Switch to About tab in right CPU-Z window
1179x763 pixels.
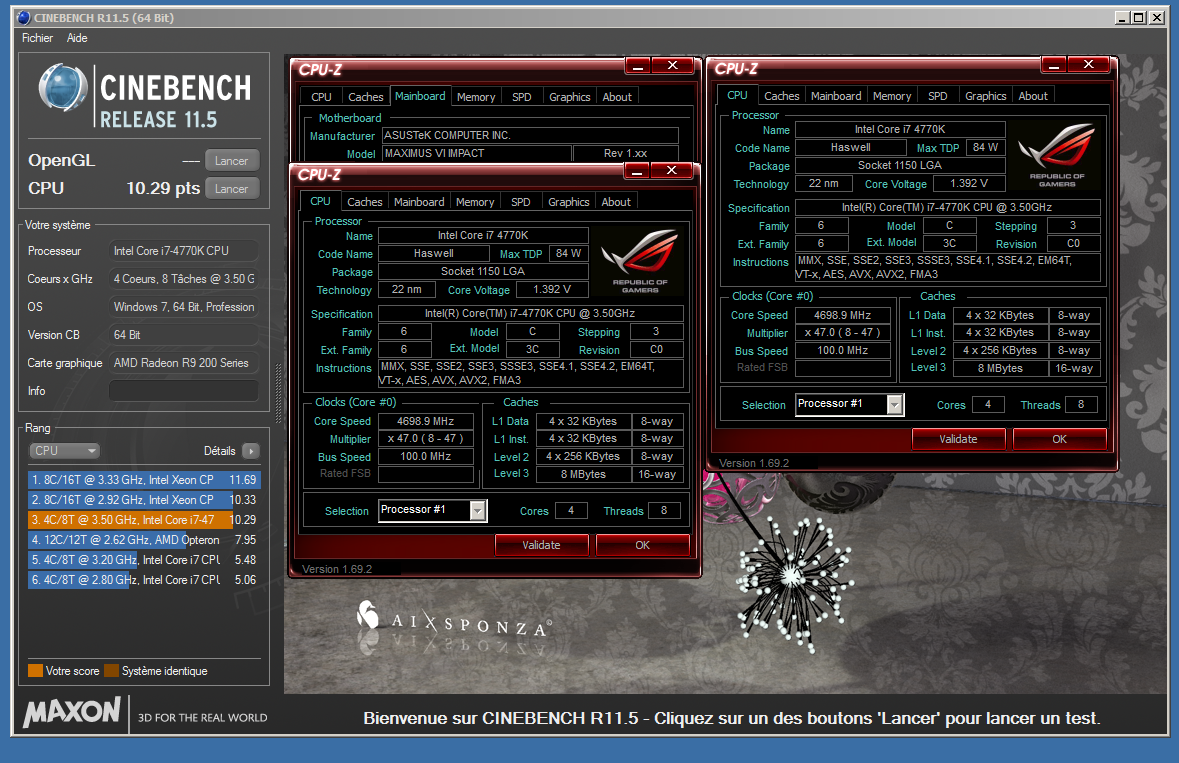coord(1033,96)
